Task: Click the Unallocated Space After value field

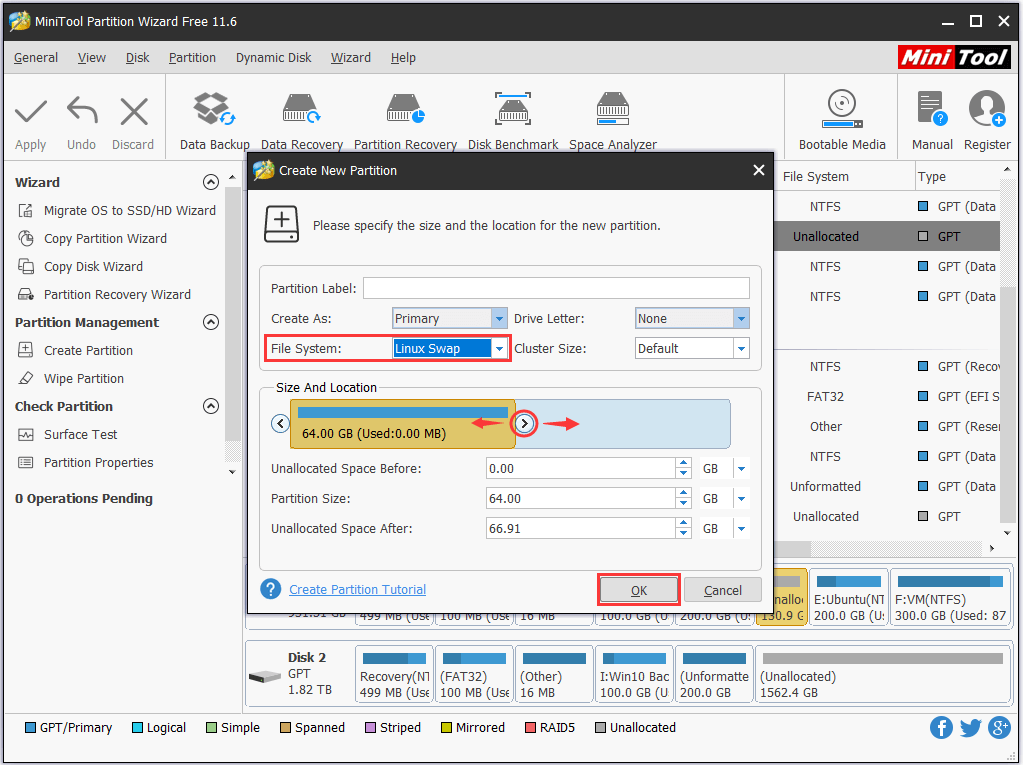Action: [581, 528]
